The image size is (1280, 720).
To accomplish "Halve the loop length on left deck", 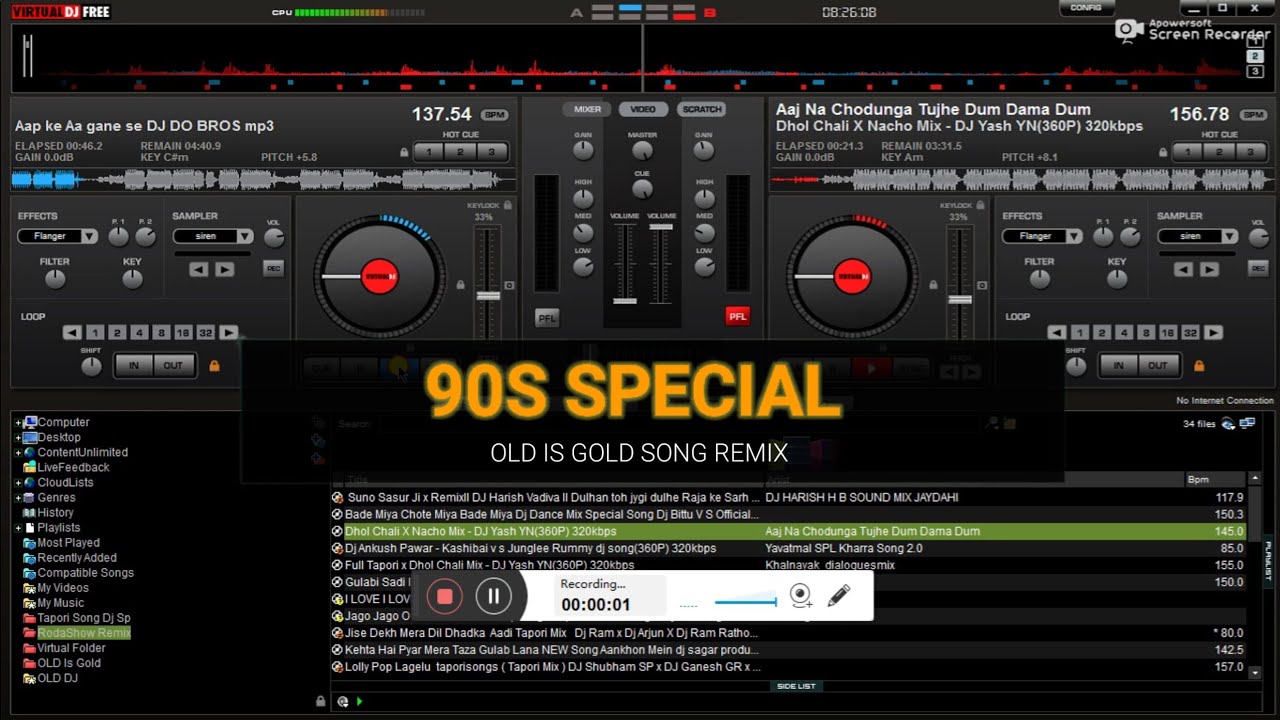I will pos(72,333).
